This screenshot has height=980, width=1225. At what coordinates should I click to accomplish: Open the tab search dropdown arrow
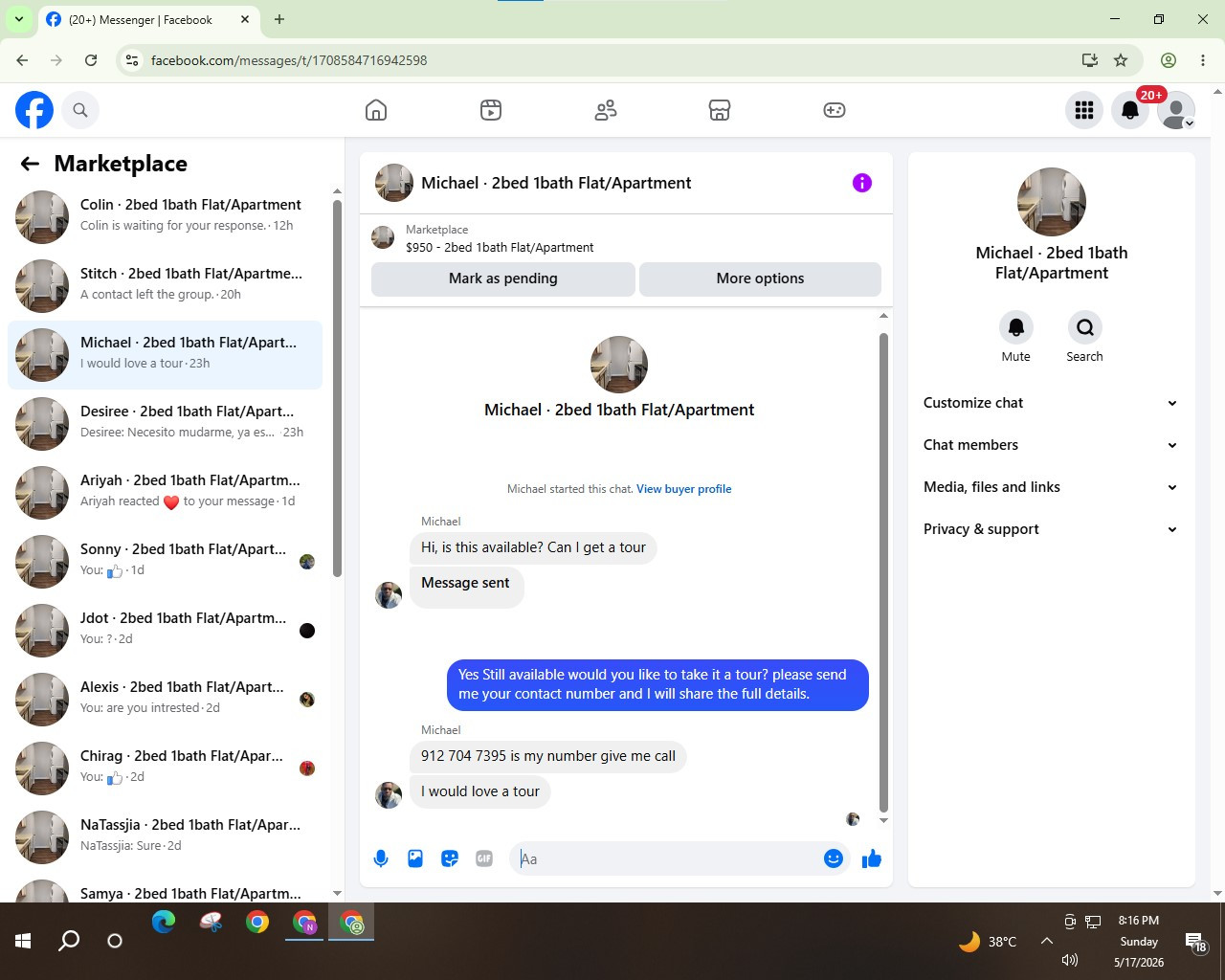pyautogui.click(x=18, y=19)
